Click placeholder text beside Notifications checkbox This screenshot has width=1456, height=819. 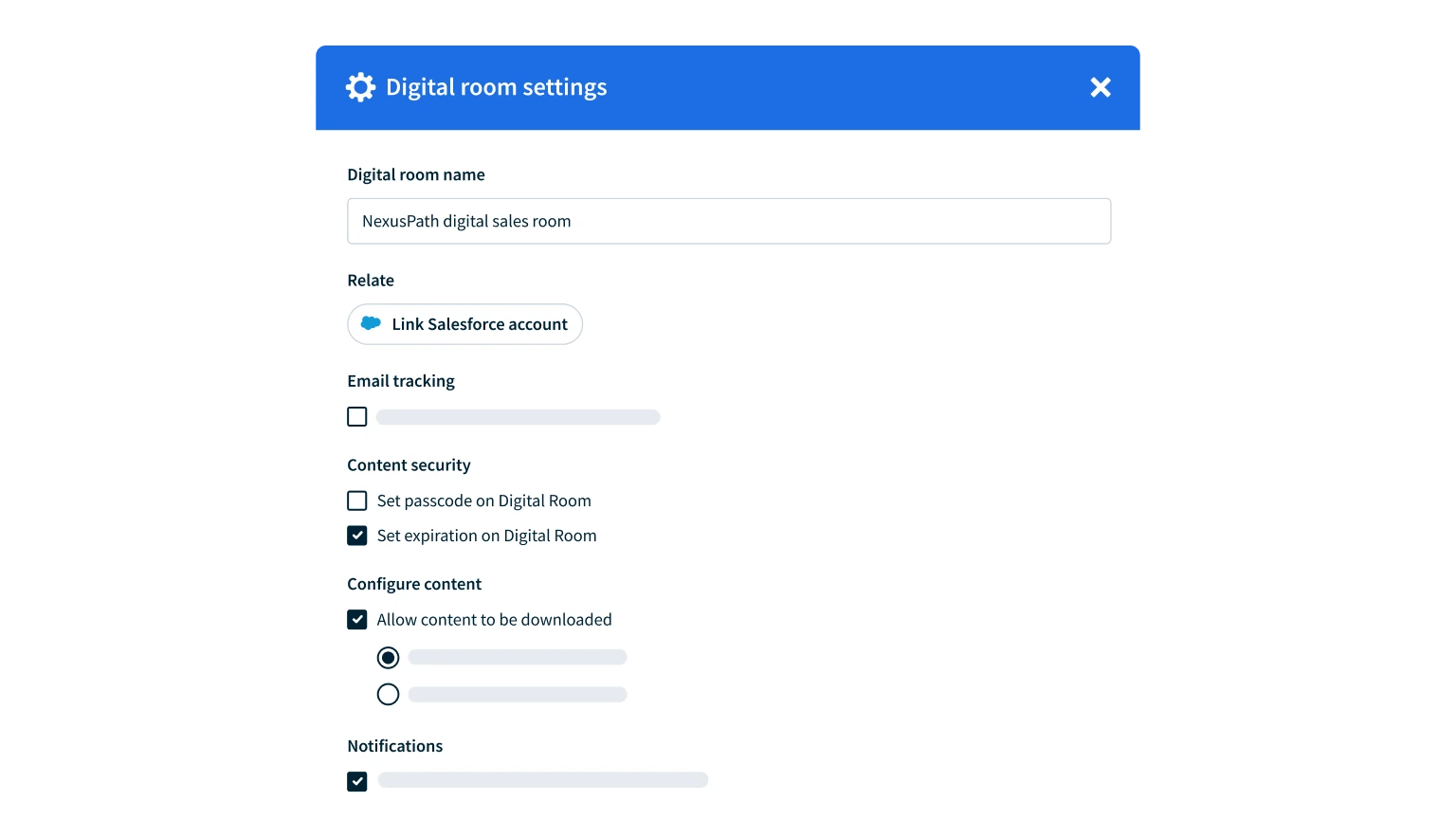coord(542,780)
